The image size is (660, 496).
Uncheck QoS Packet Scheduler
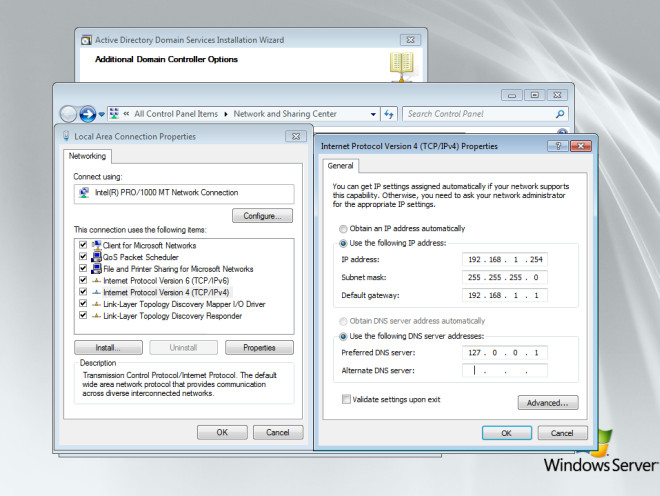pos(83,256)
